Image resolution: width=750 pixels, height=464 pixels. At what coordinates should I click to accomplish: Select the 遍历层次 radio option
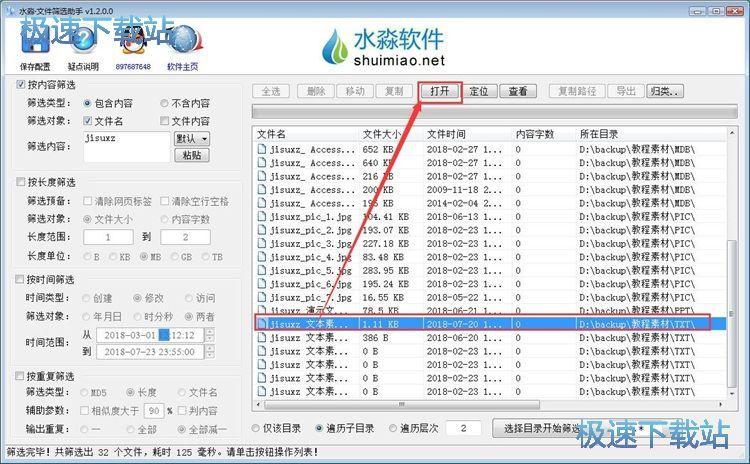click(x=393, y=428)
